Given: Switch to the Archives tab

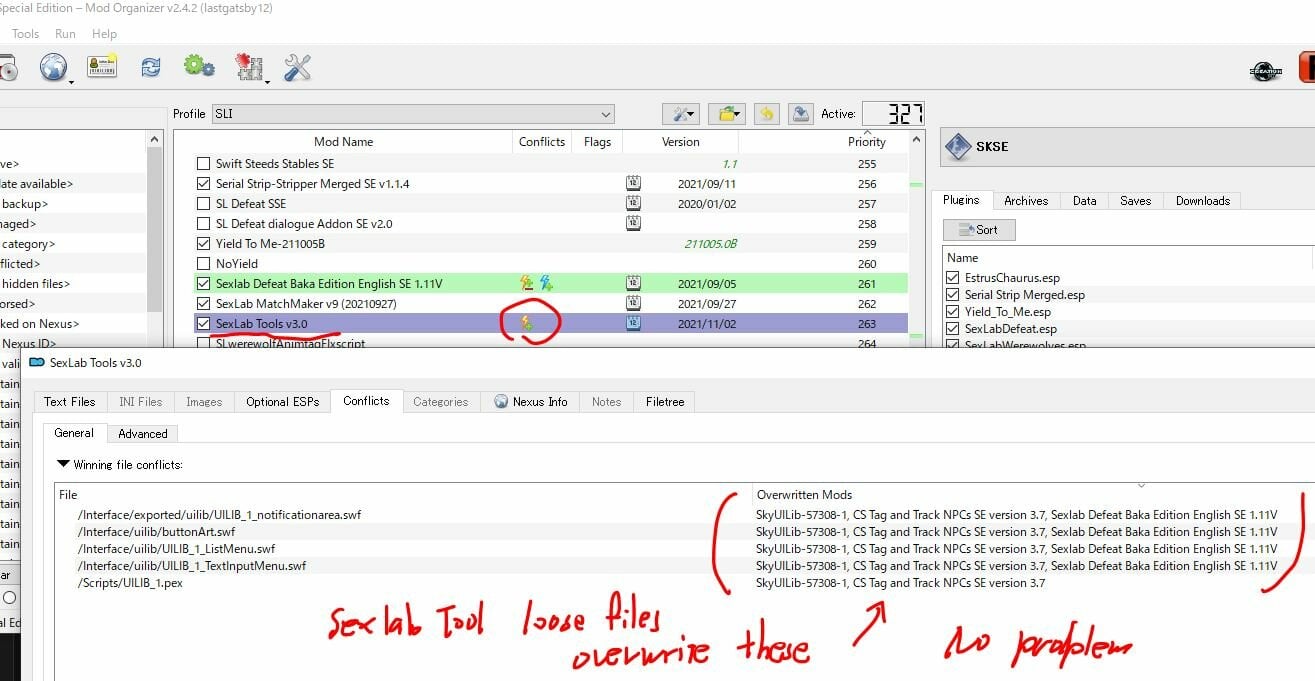Looking at the screenshot, I should (1026, 200).
